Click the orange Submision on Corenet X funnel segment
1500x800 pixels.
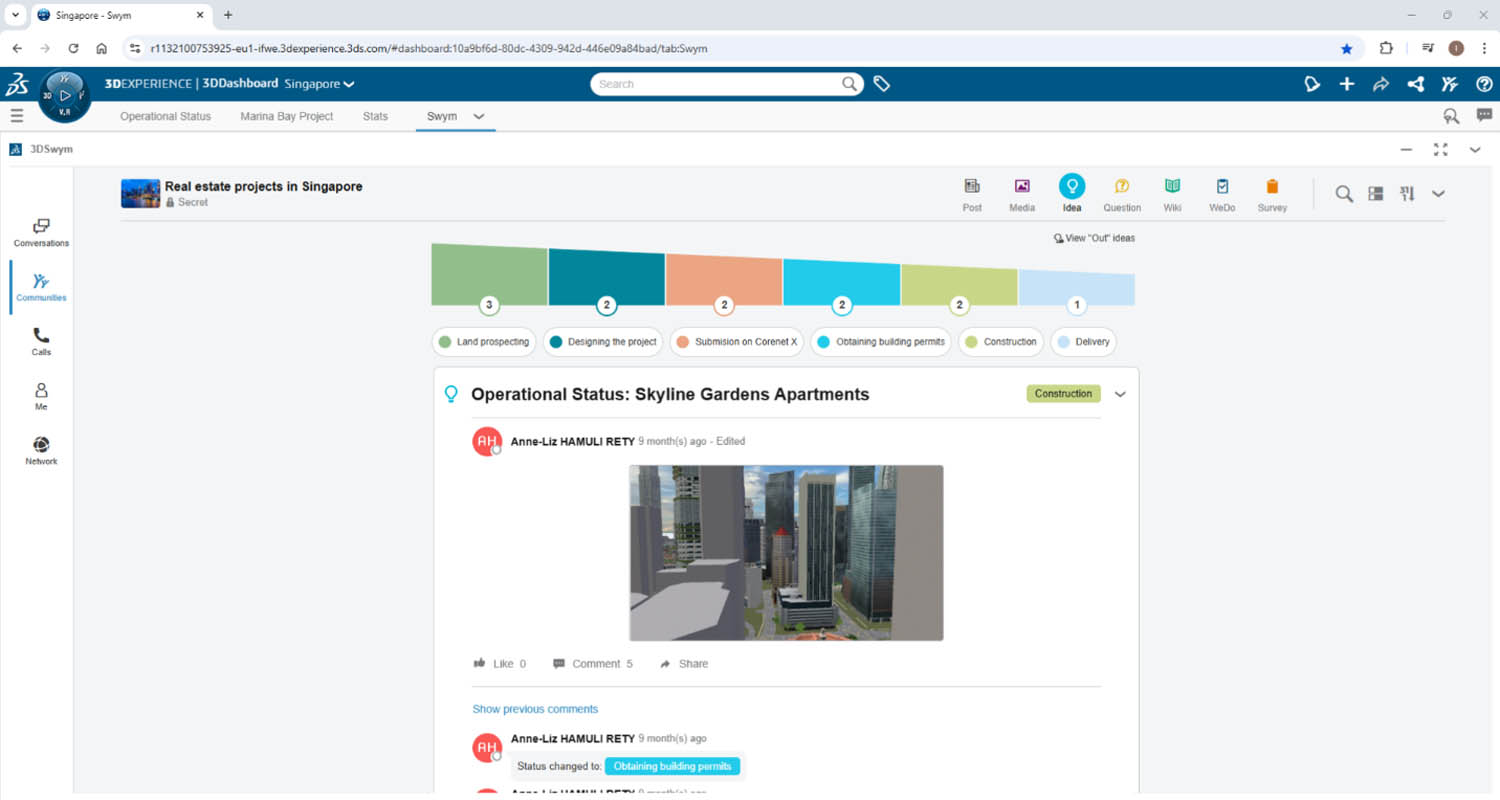pos(724,277)
